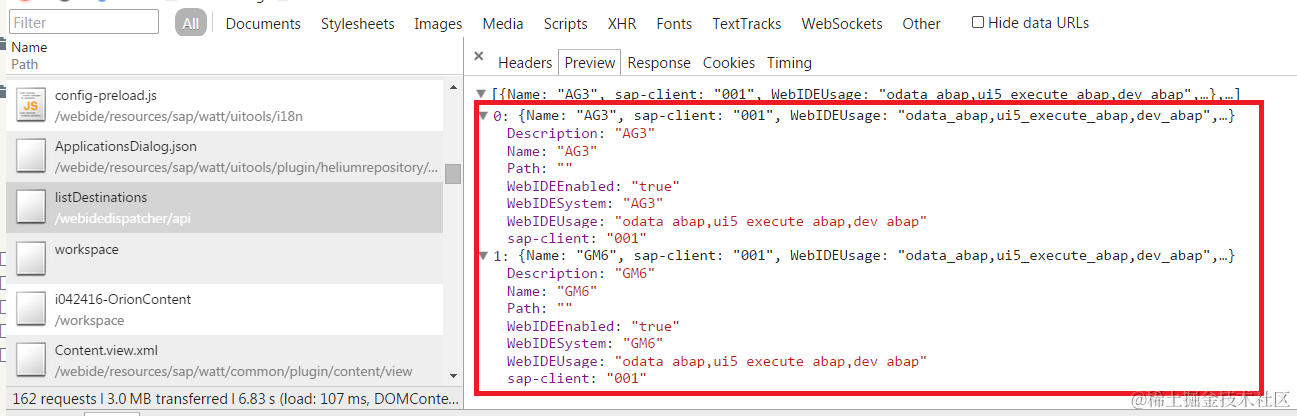Image resolution: width=1297 pixels, height=416 pixels.
Task: Switch to the Timing tab
Action: [x=789, y=62]
